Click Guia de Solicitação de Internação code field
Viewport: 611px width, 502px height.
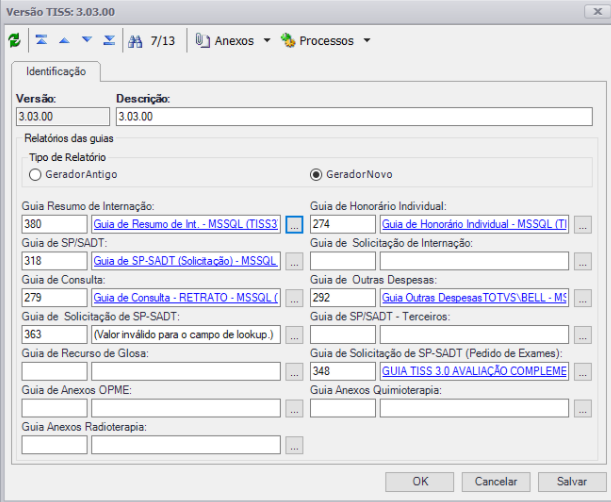click(x=343, y=261)
